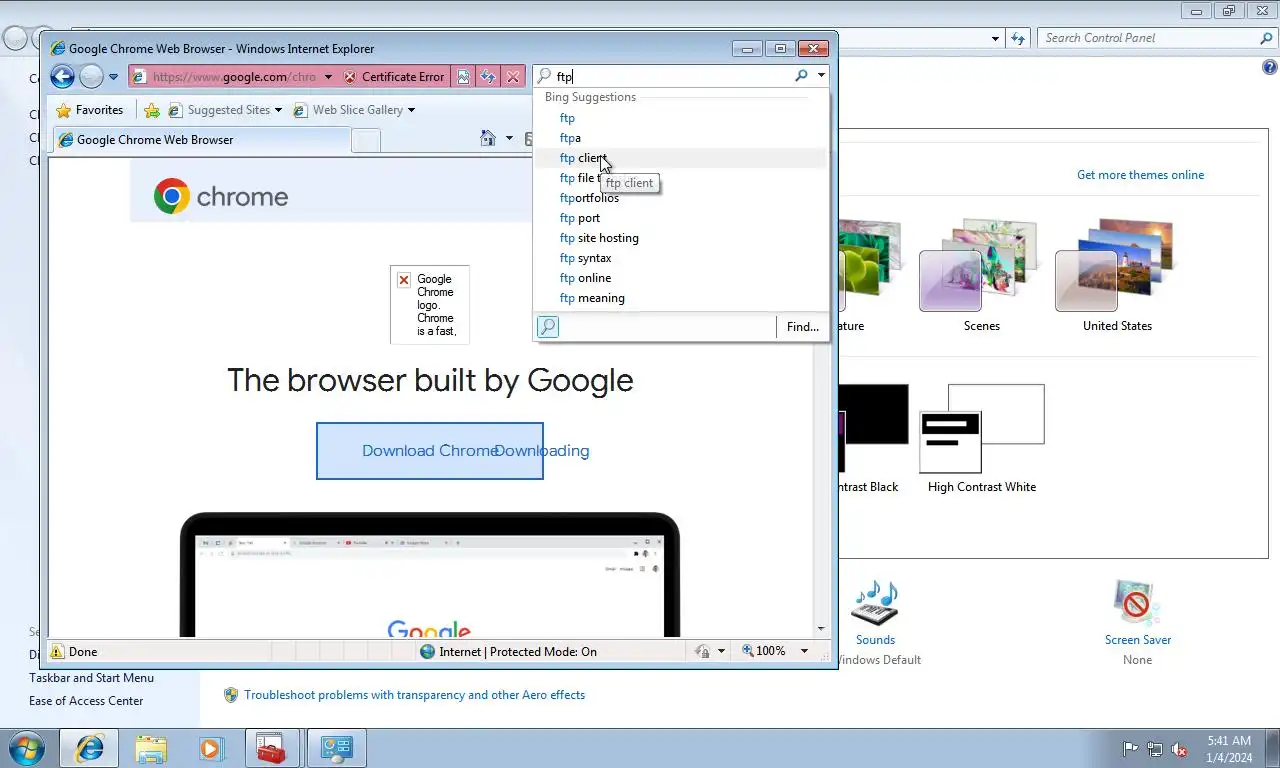
Task: Click the Download Chrome button
Action: (430, 451)
